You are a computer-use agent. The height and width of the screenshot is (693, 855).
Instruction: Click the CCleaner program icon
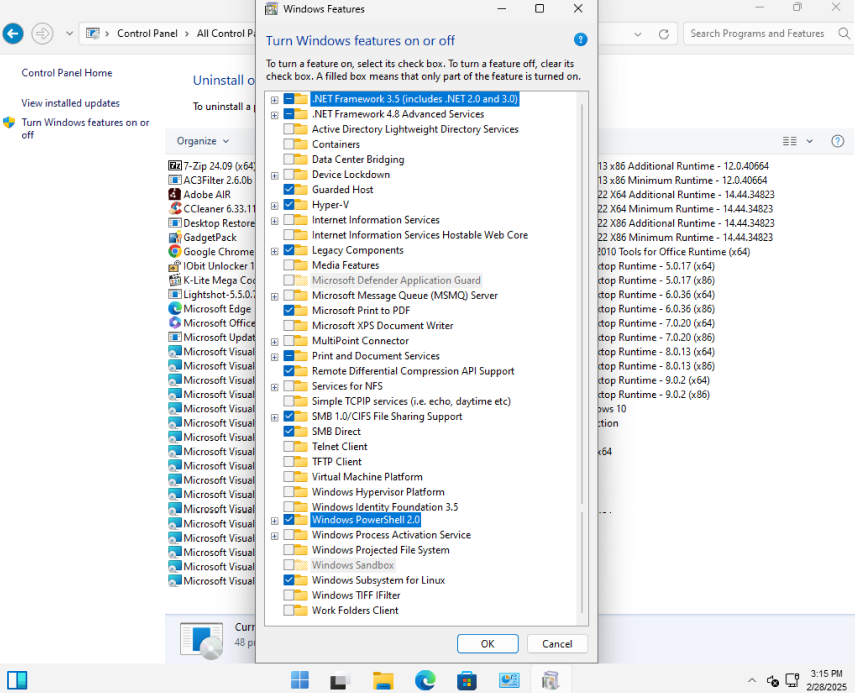(174, 208)
